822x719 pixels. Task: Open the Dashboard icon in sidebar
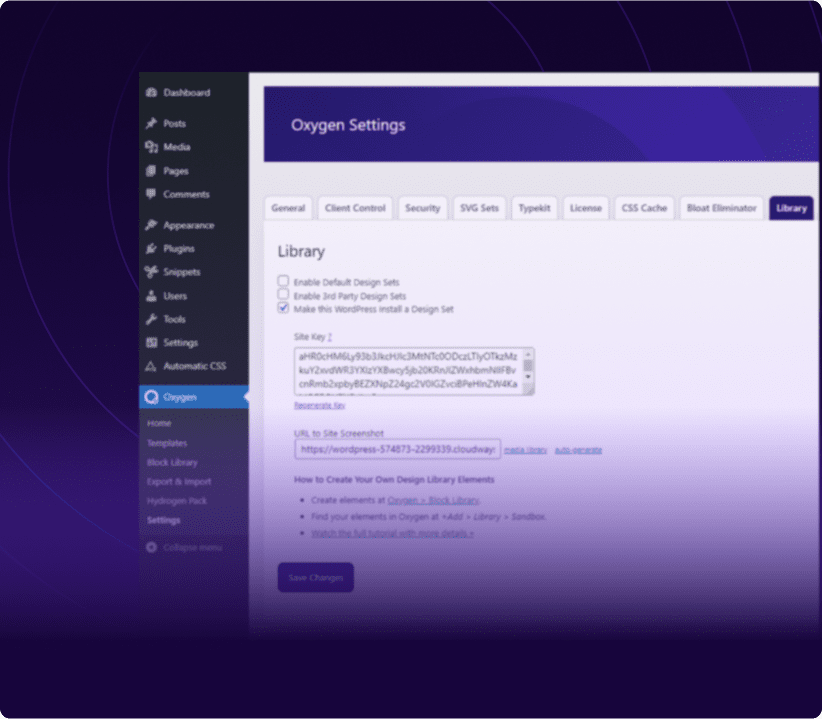(x=152, y=93)
